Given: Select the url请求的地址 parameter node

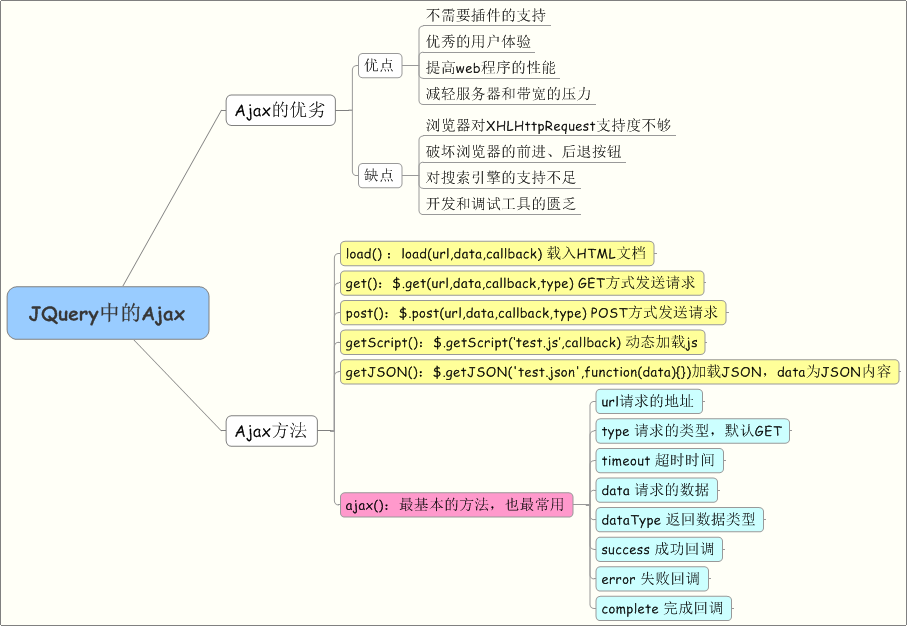Looking at the screenshot, I should pyautogui.click(x=649, y=402).
